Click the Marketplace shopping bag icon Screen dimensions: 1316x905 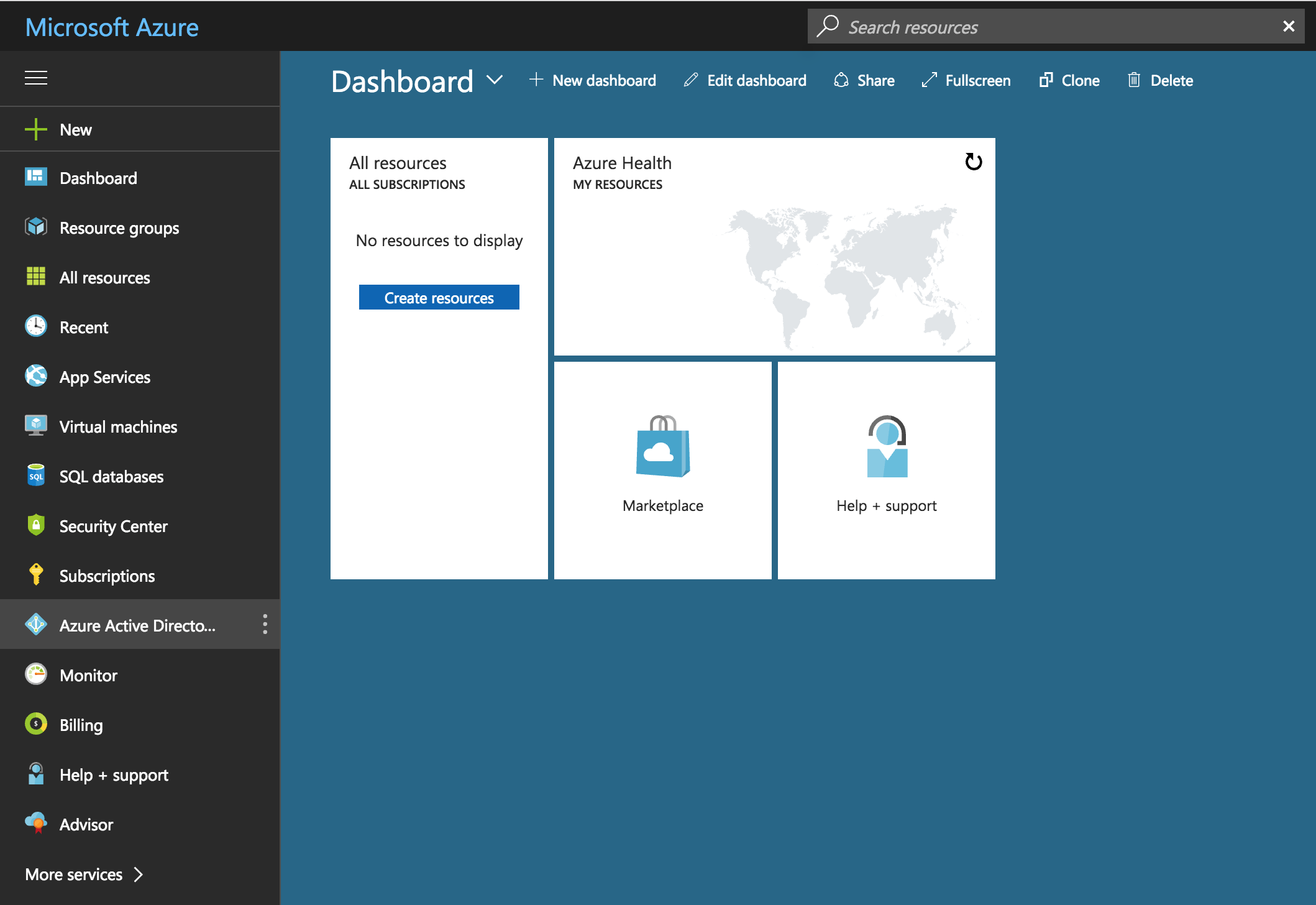coord(663,446)
